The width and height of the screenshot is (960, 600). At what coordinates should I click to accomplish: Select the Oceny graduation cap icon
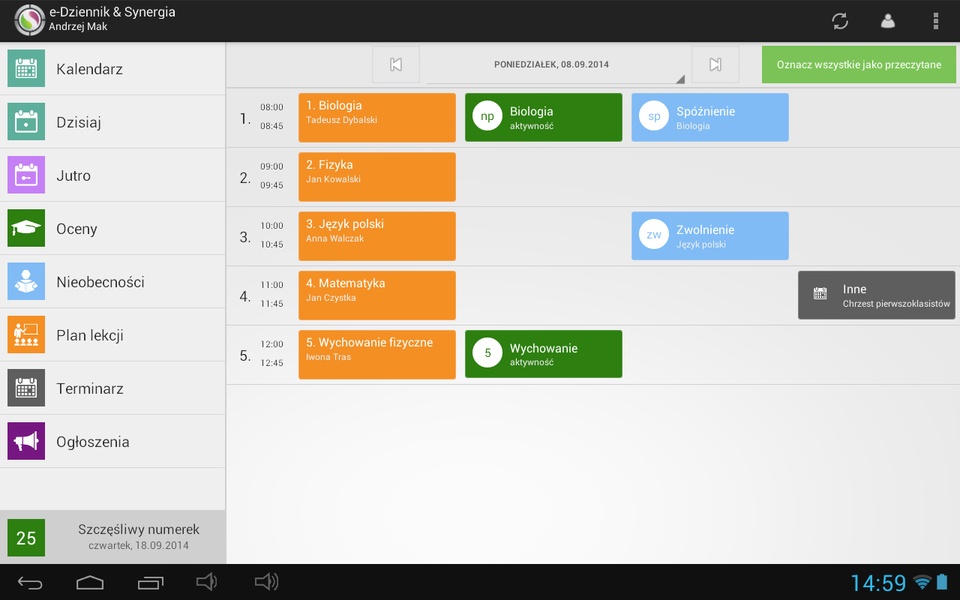click(x=26, y=228)
